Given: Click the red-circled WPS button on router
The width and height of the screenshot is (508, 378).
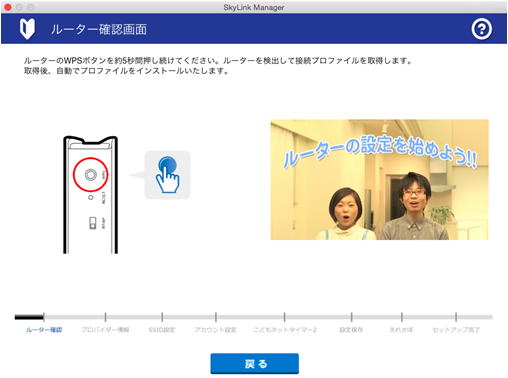Looking at the screenshot, I should (90, 174).
